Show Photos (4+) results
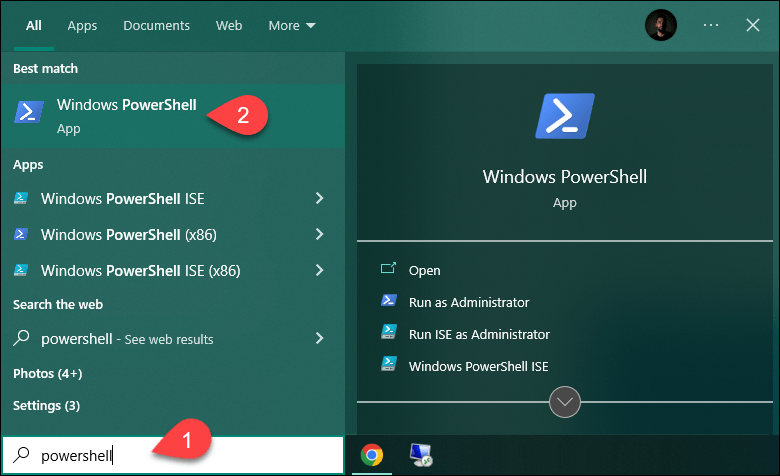Screen dimensions: 780x476 coord(48,373)
